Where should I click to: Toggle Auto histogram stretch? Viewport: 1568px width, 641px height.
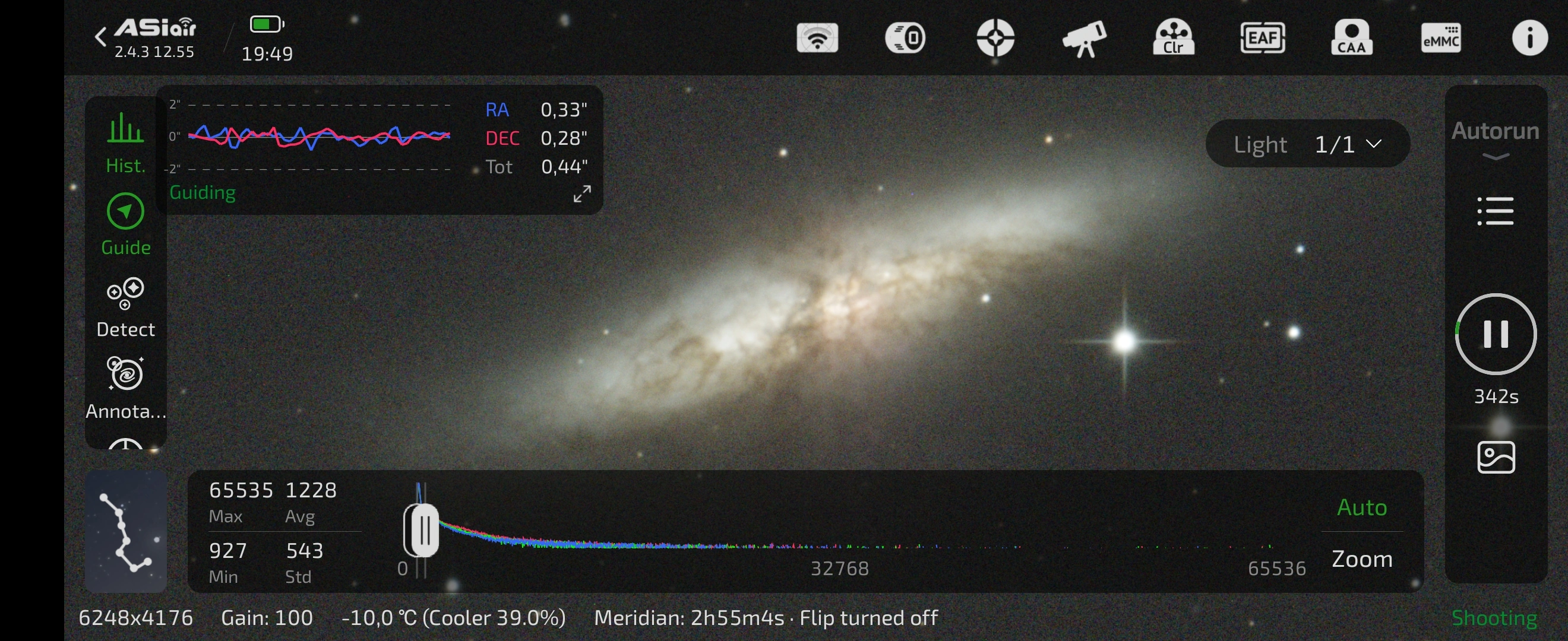1362,507
